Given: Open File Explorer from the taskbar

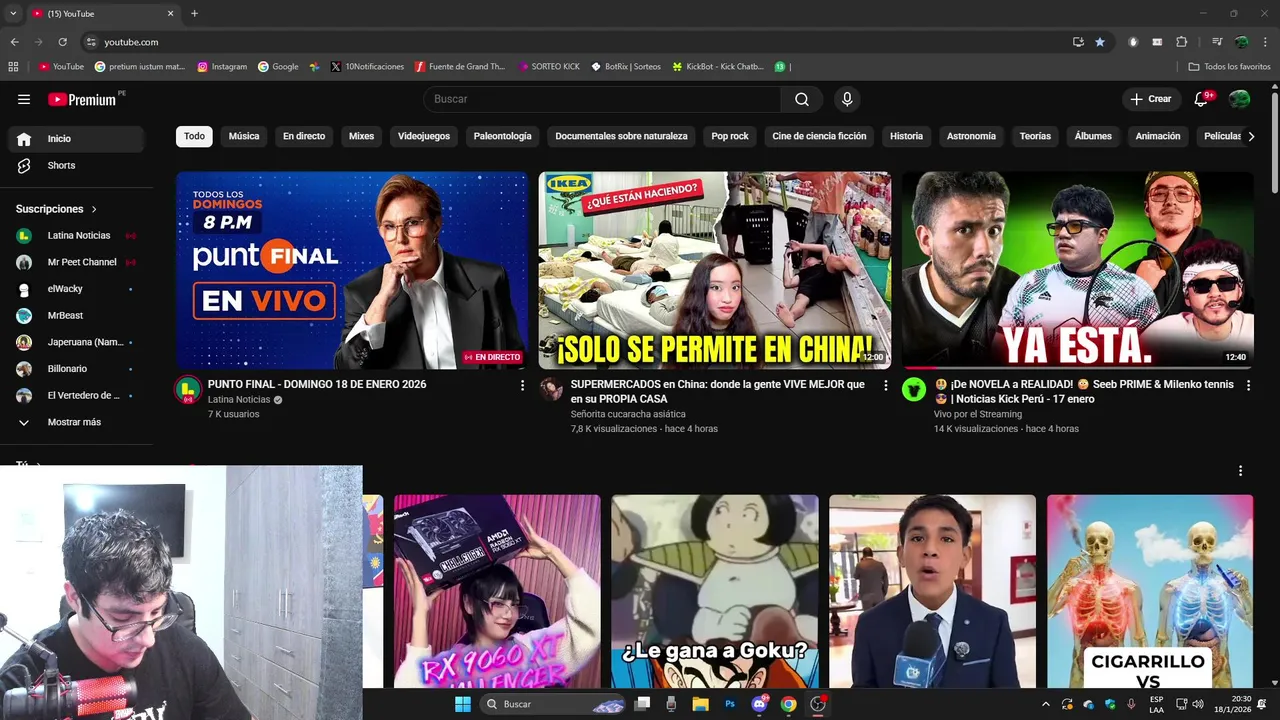Looking at the screenshot, I should tap(700, 704).
